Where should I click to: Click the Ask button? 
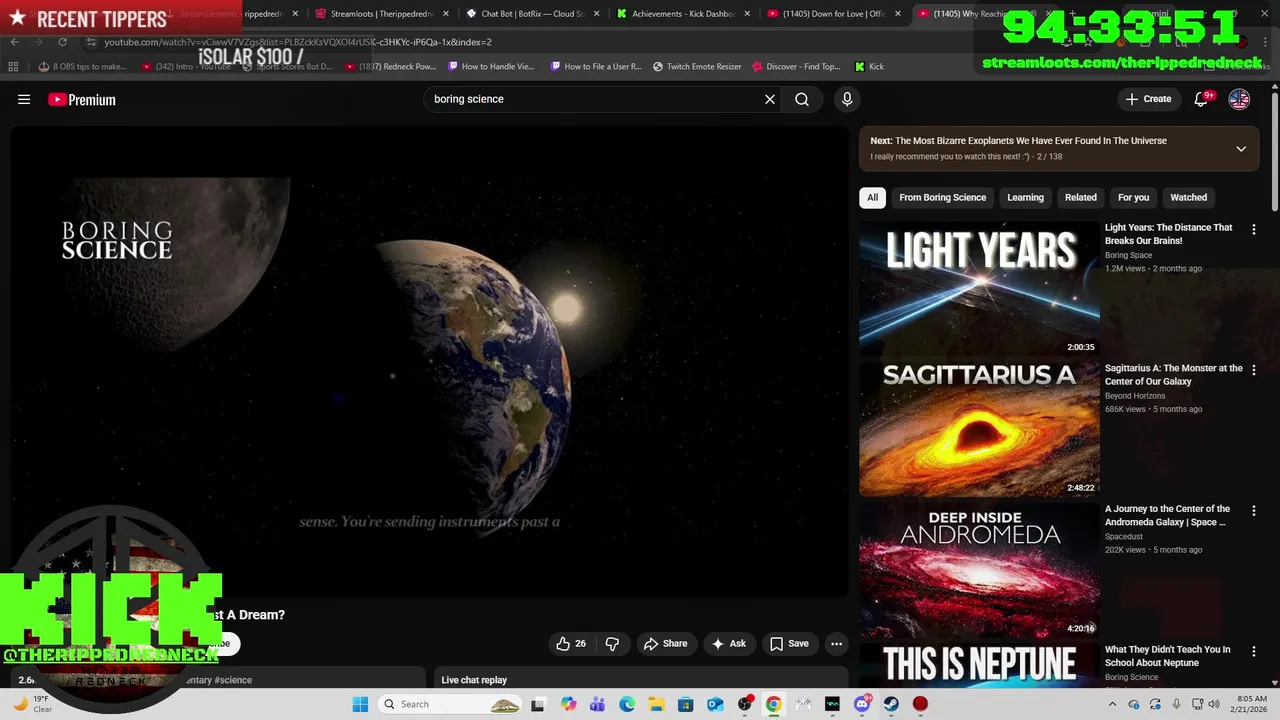click(x=728, y=644)
